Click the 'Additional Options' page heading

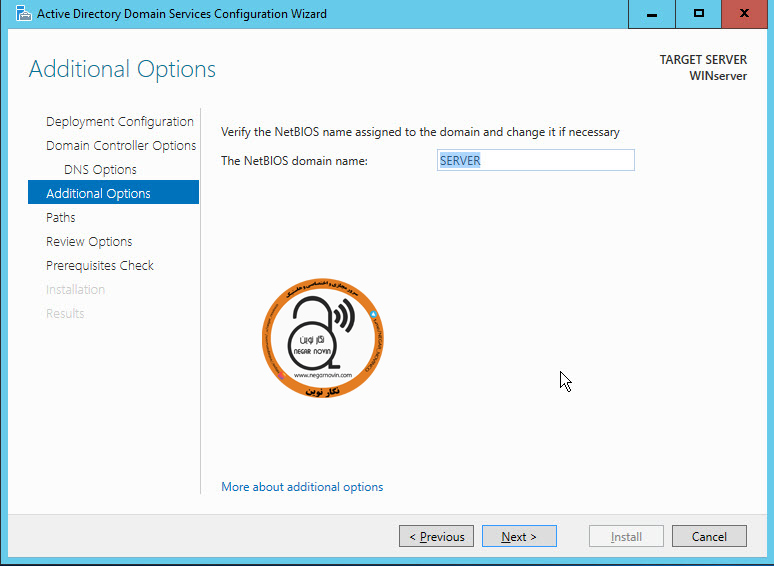122,69
